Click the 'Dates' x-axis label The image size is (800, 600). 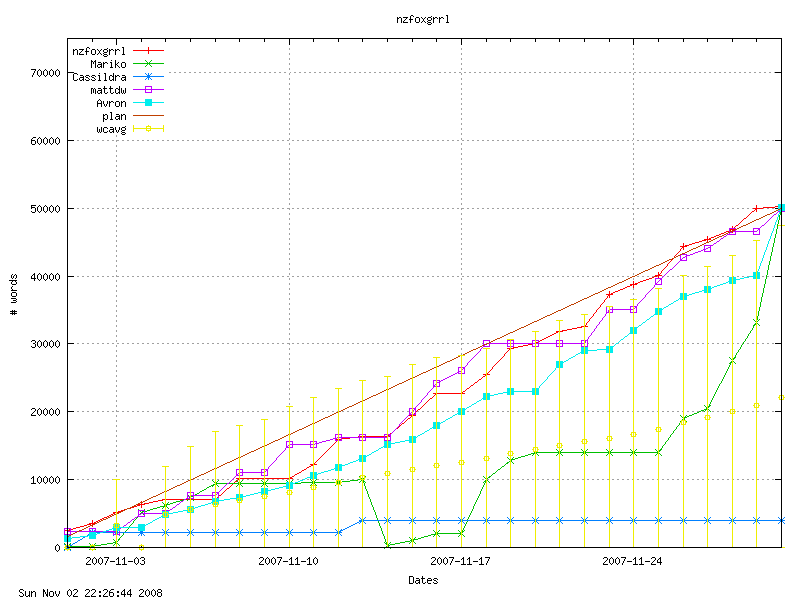click(x=423, y=580)
